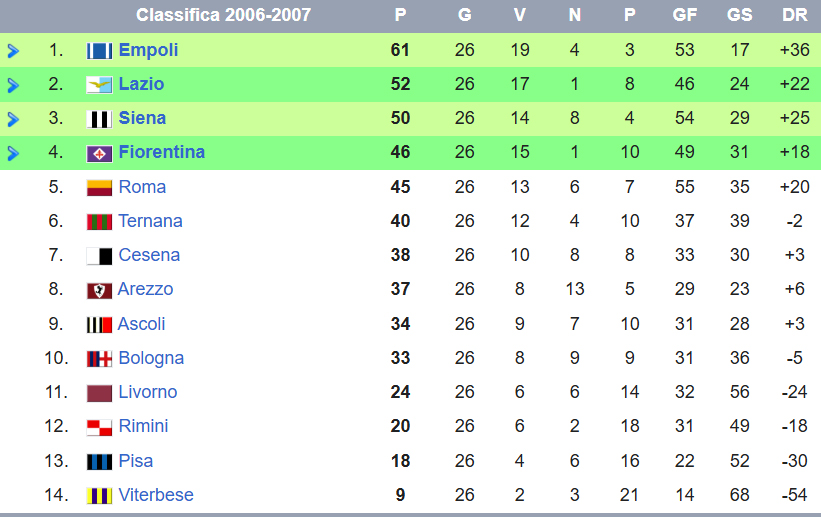Open the Ascoli team link
The width and height of the screenshot is (821, 517).
click(141, 324)
